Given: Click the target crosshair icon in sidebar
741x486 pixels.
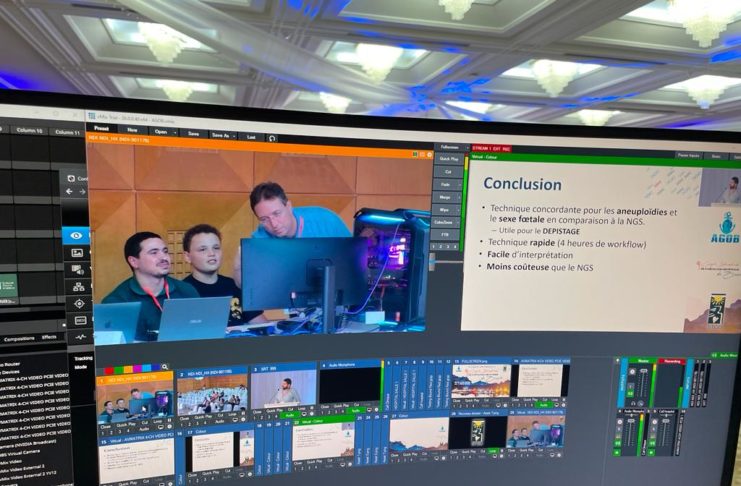Looking at the screenshot, I should tap(79, 303).
